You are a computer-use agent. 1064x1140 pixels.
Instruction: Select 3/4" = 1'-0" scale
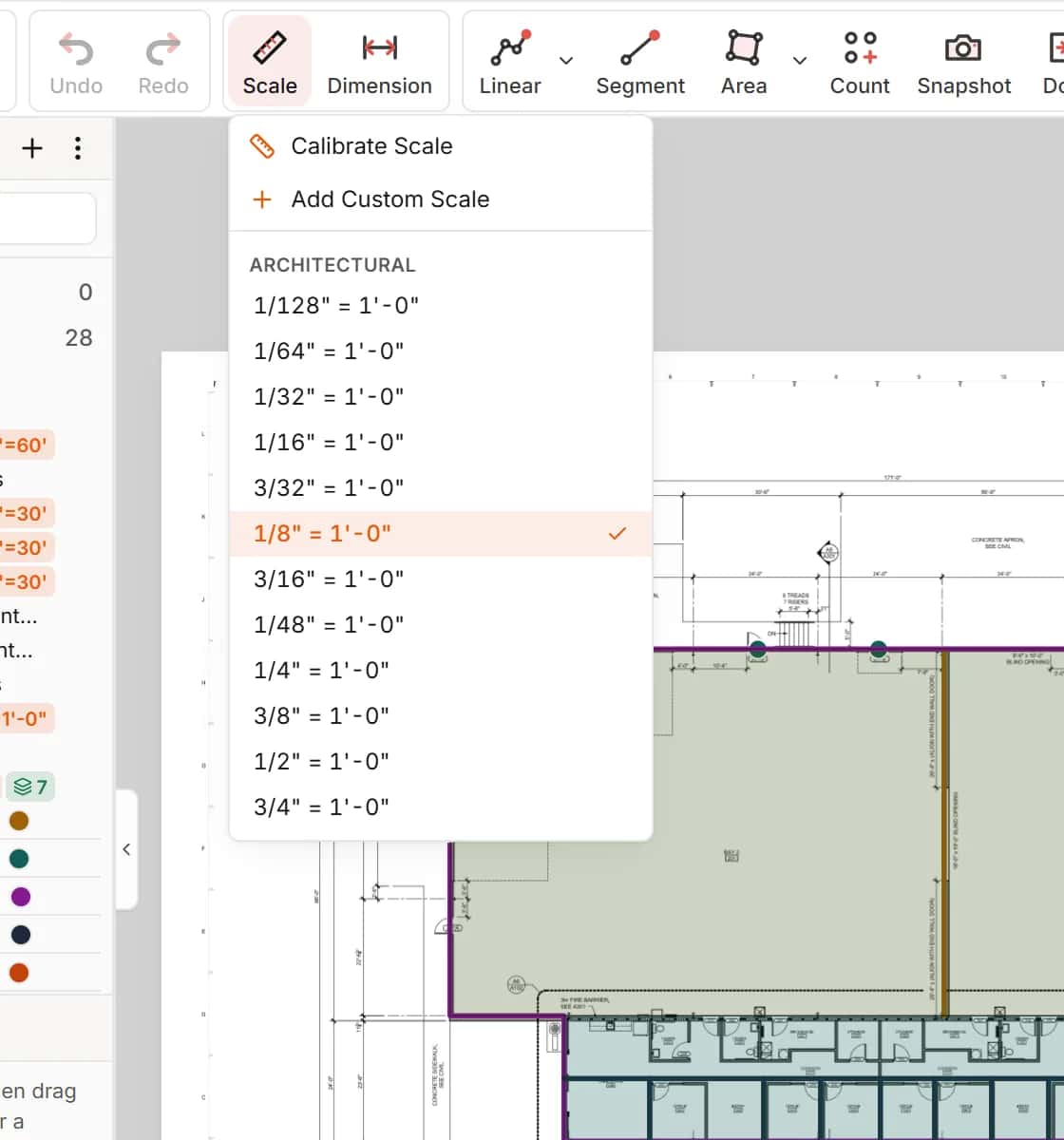pos(441,807)
